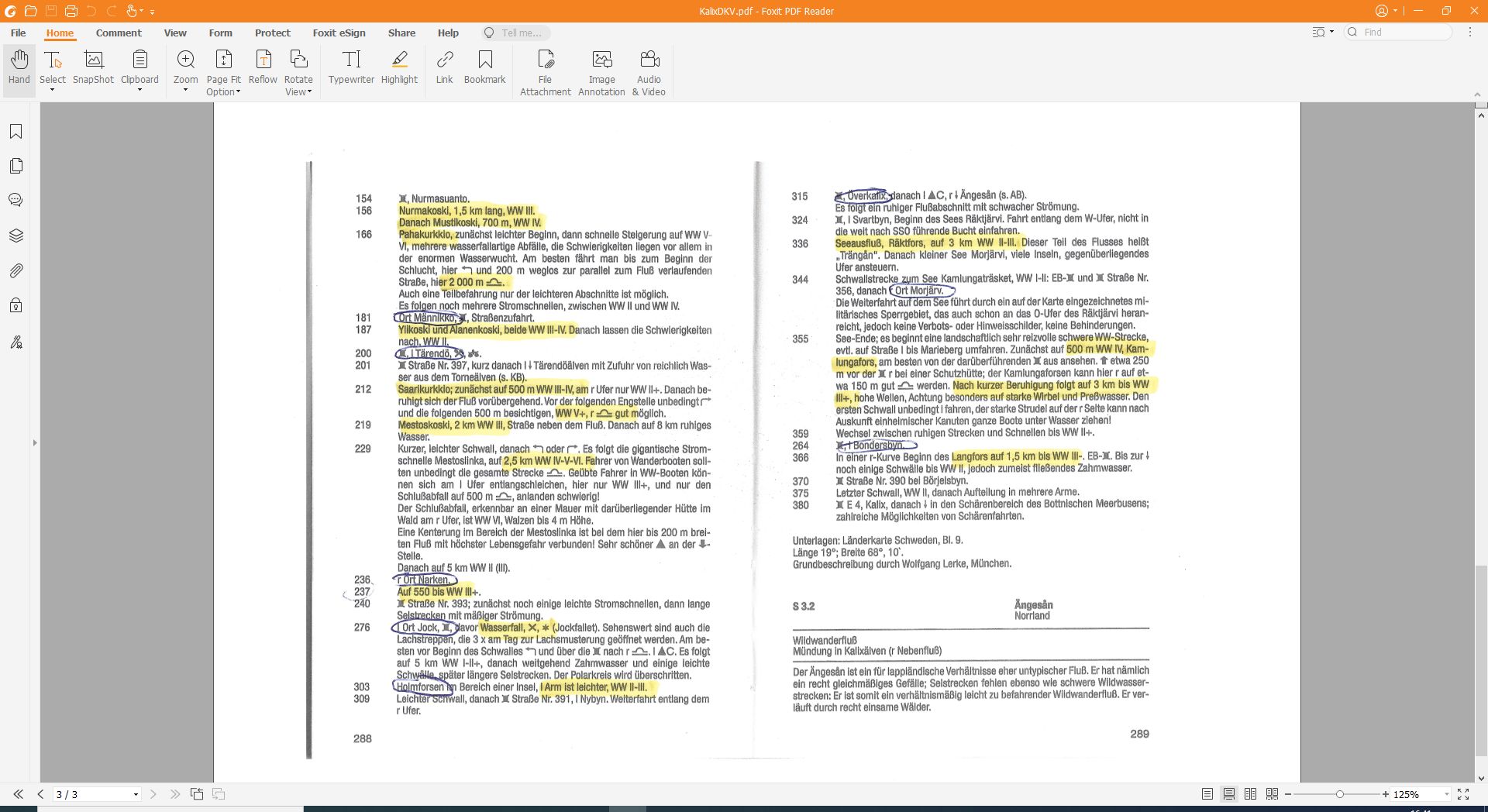Enter full screen mode

click(x=1463, y=794)
